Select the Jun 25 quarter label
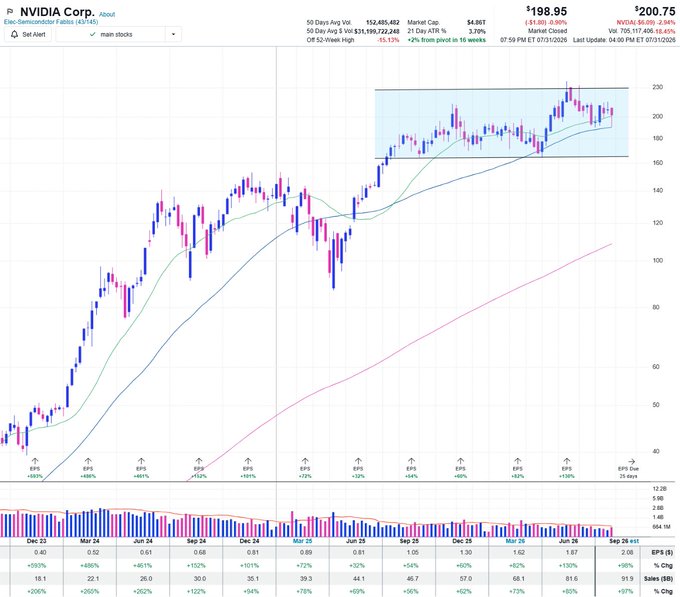The image size is (680, 597). click(356, 541)
